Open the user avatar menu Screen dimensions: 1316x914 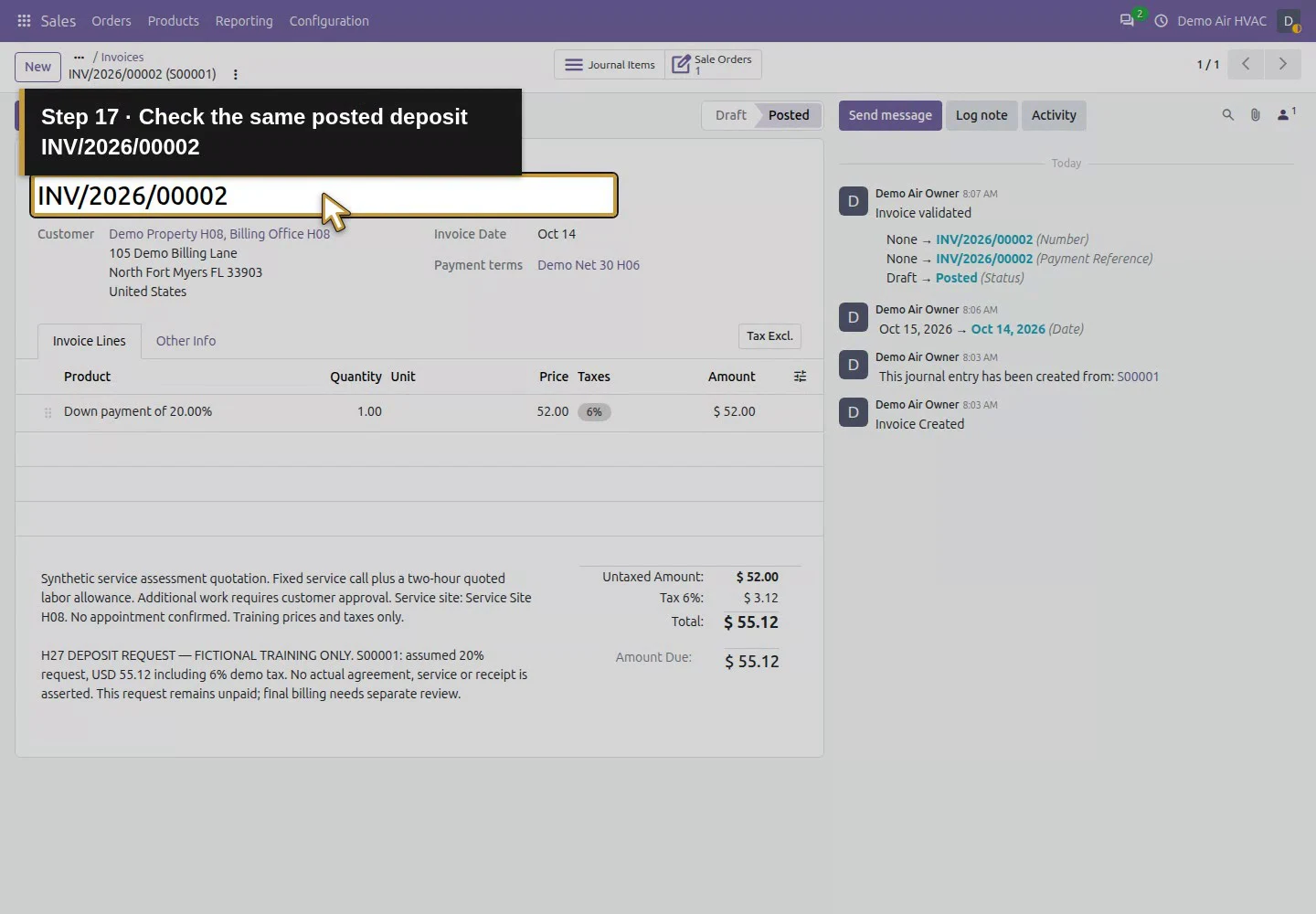pos(1289,20)
